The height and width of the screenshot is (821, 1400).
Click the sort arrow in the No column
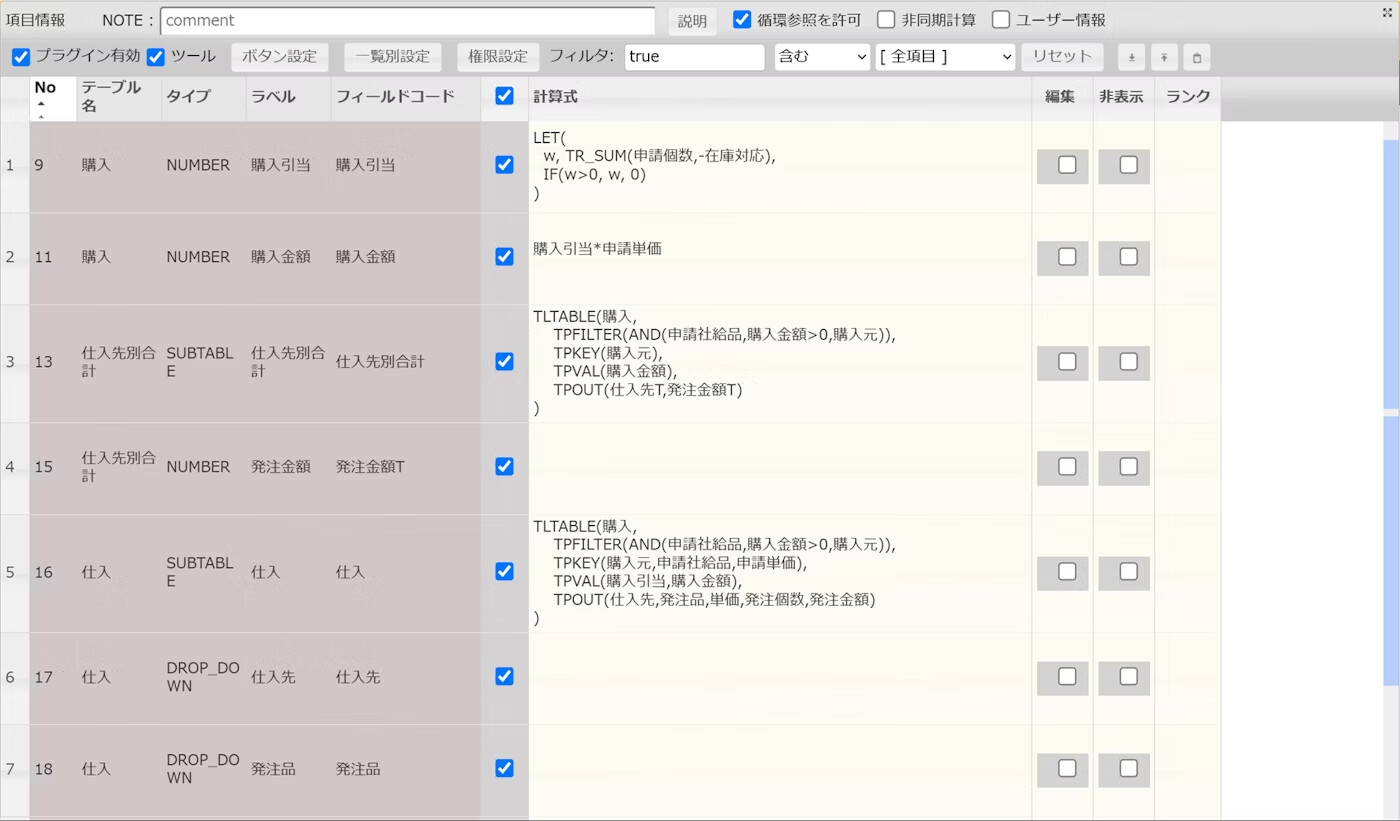(41, 104)
